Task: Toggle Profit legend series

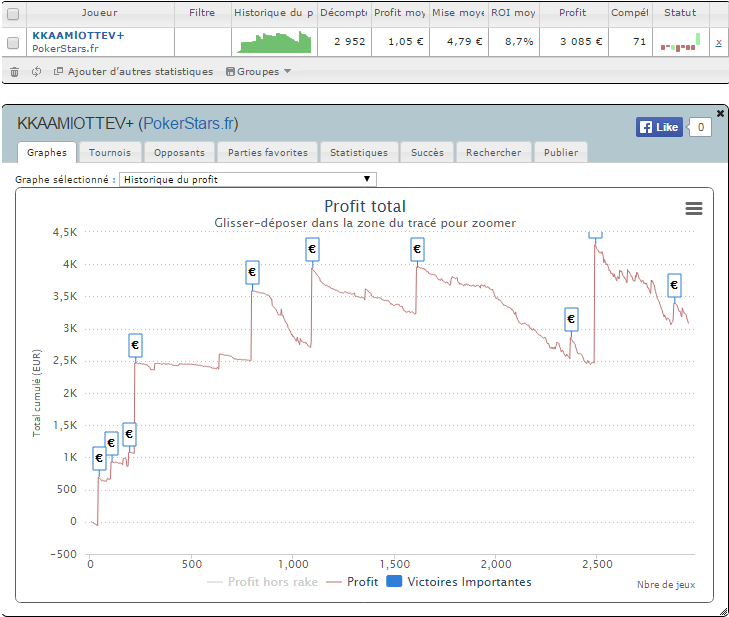Action: pyautogui.click(x=352, y=582)
